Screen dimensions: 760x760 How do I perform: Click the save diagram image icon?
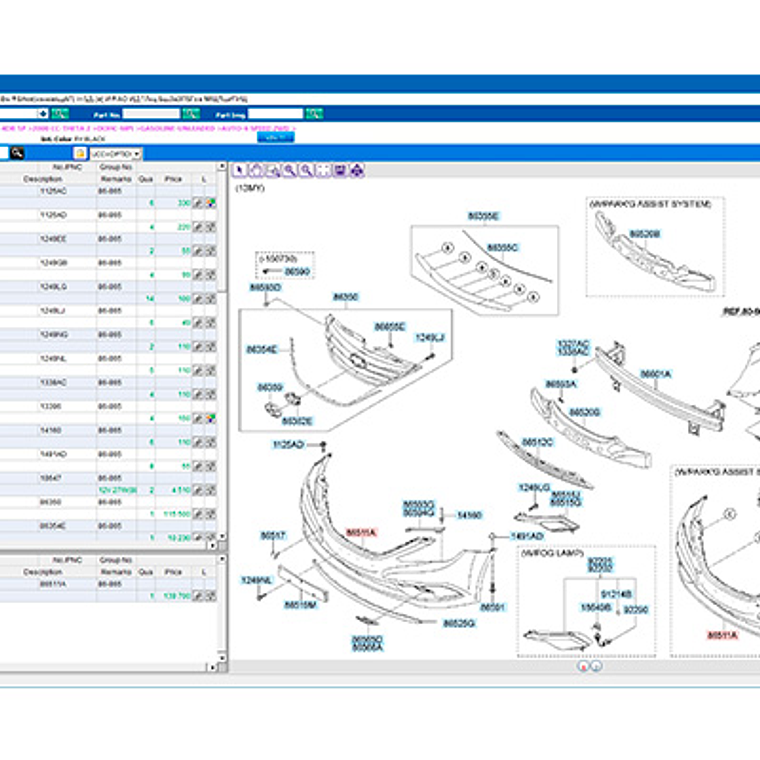340,170
